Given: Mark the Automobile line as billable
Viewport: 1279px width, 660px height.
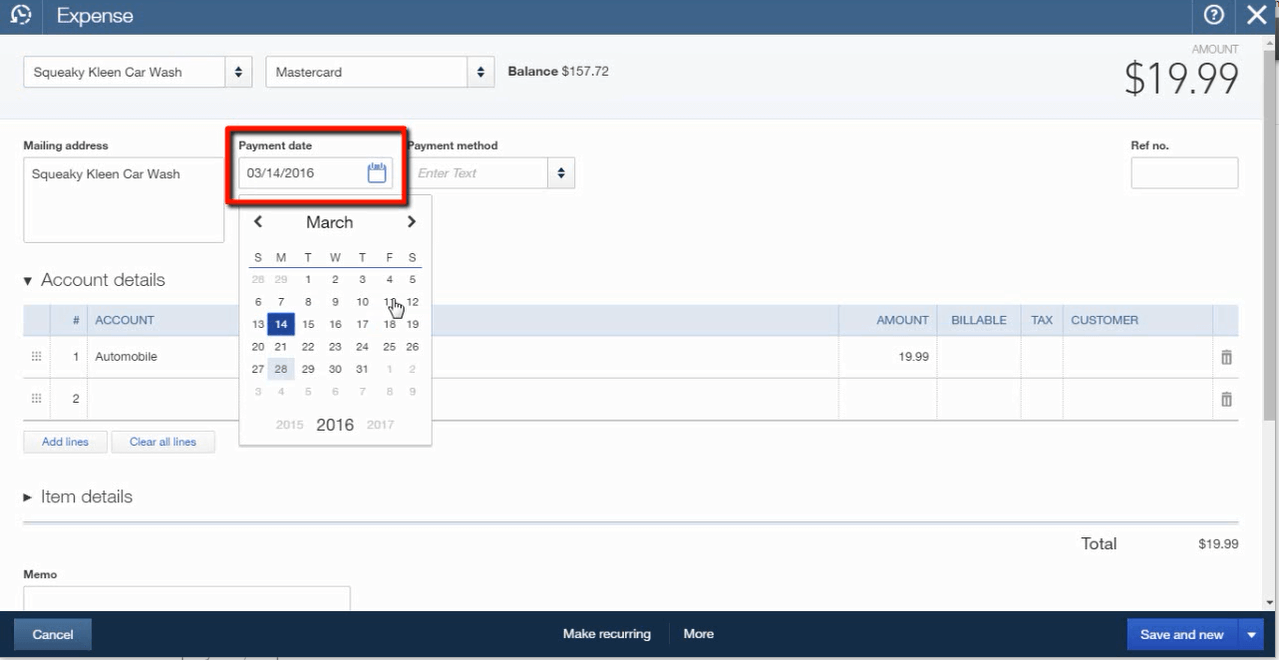Looking at the screenshot, I should tap(978, 356).
